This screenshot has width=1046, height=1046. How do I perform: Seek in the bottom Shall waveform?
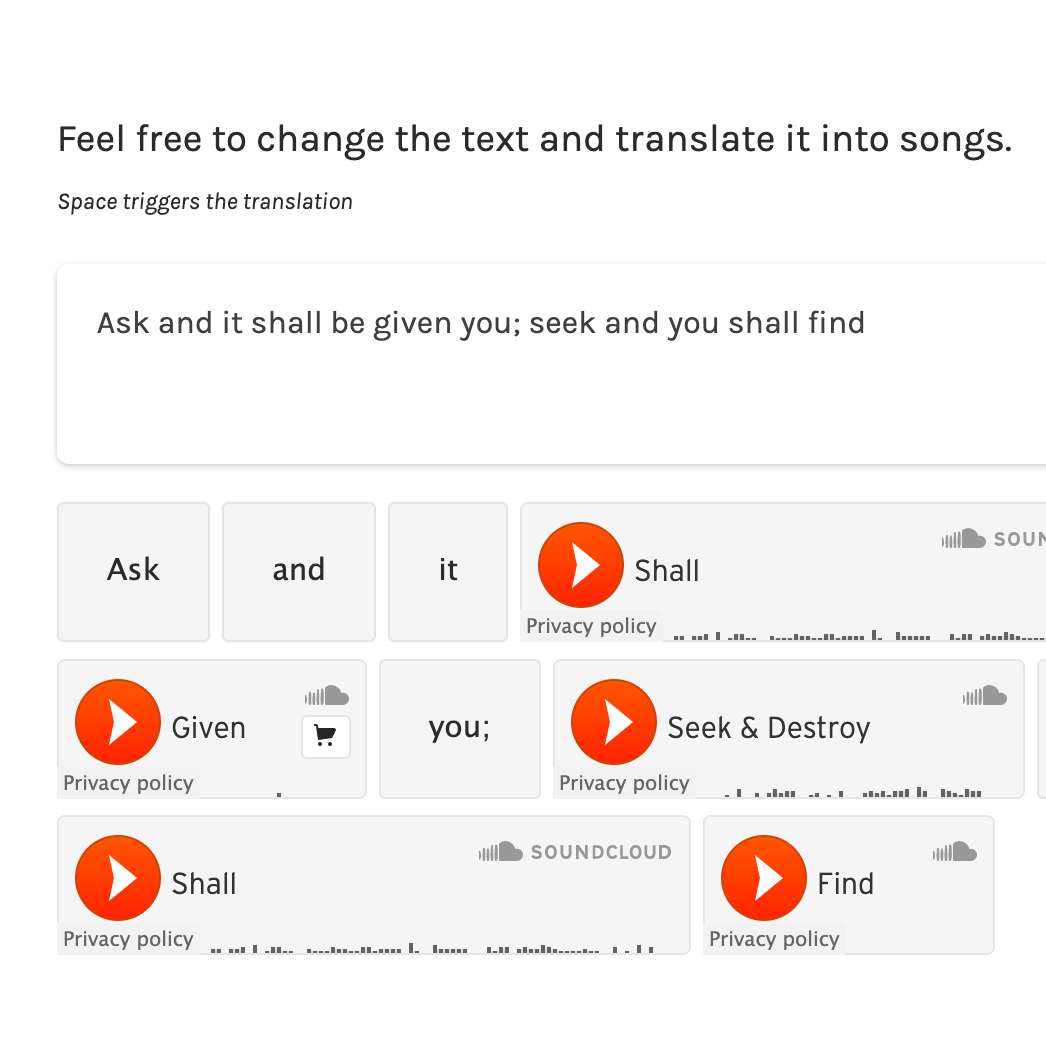[x=430, y=945]
